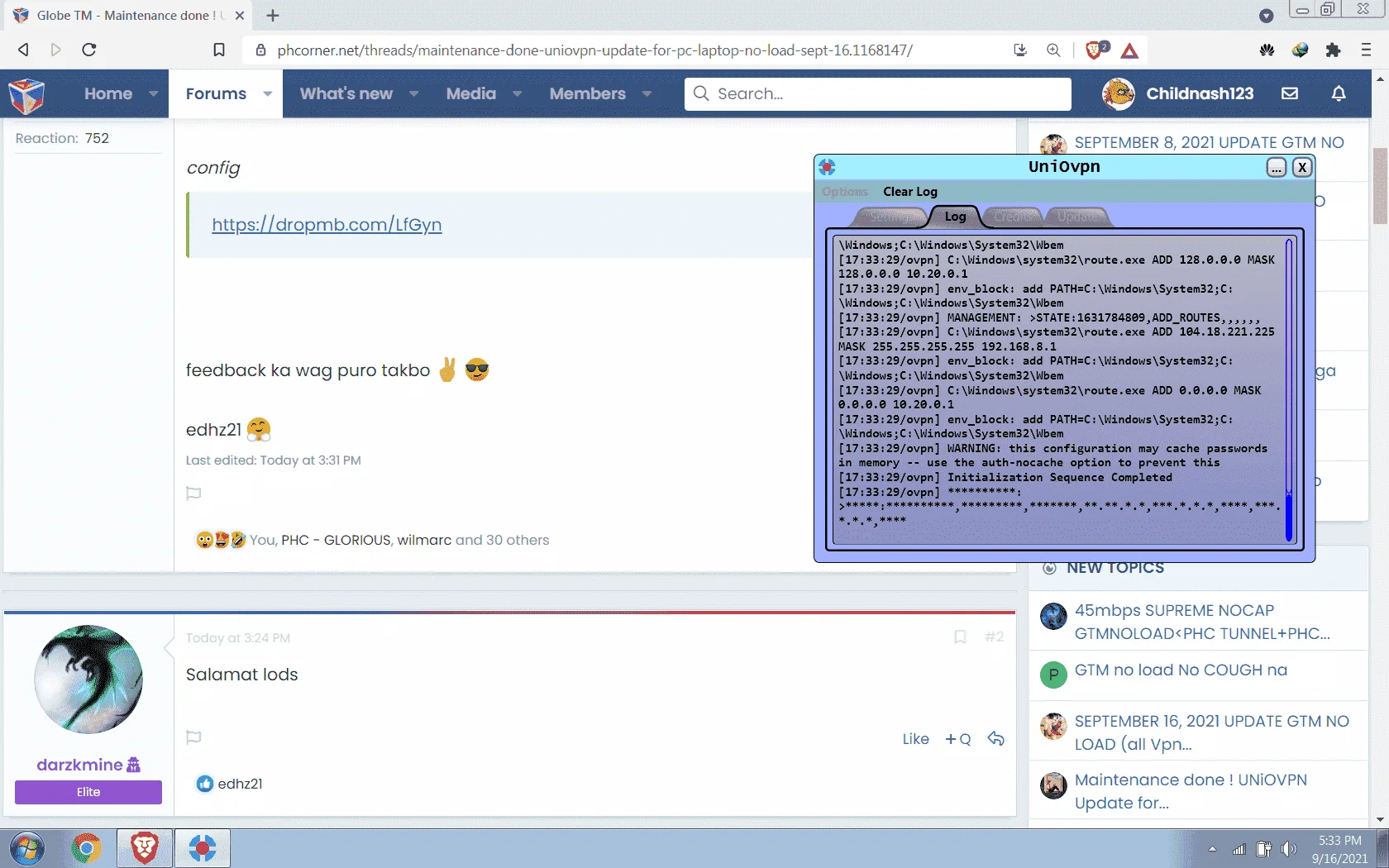The width and height of the screenshot is (1389, 868).
Task: Switch to the Update tab in UniOvpn
Action: [x=1078, y=217]
